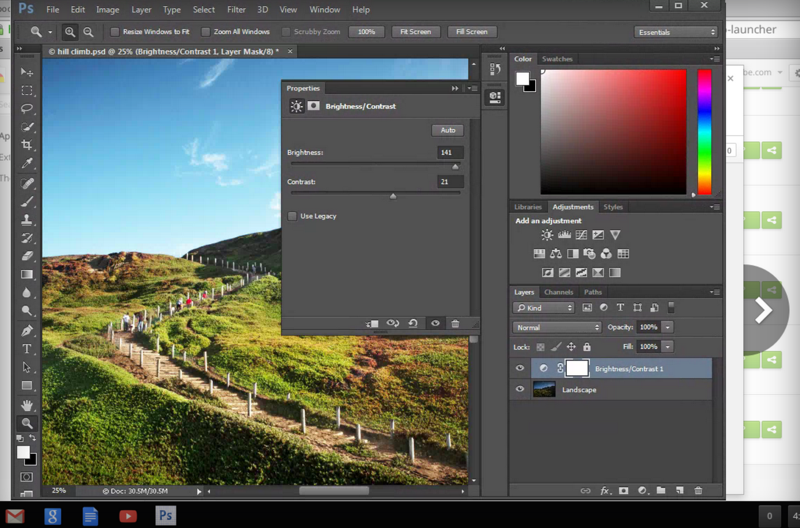This screenshot has width=800, height=528.
Task: Select the Hand tool
Action: [27, 405]
